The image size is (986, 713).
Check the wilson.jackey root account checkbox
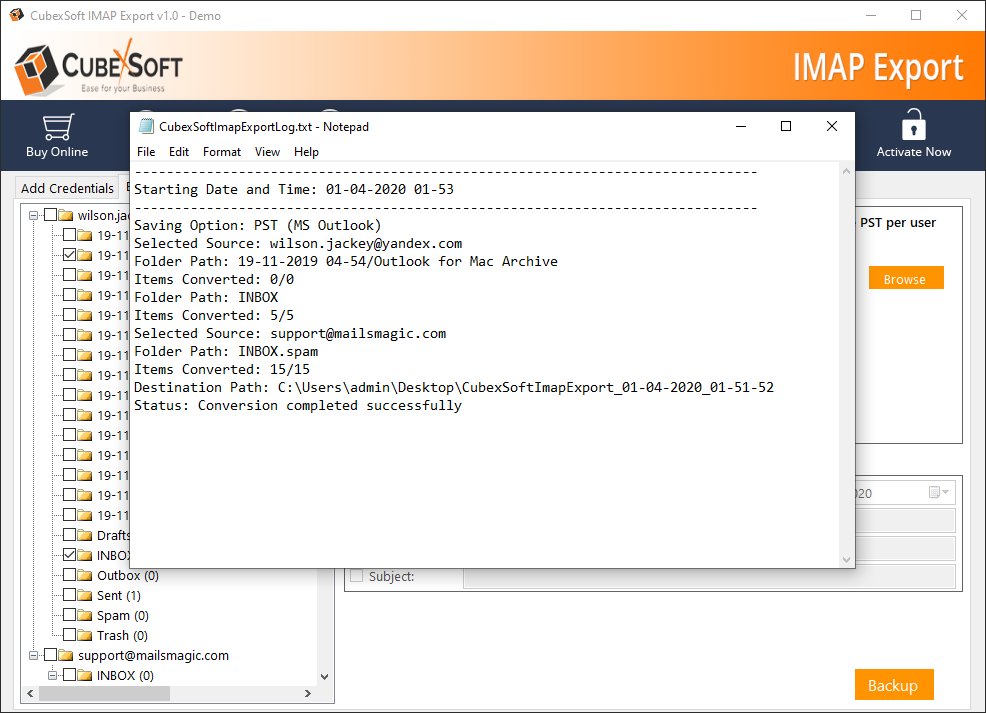(50, 215)
